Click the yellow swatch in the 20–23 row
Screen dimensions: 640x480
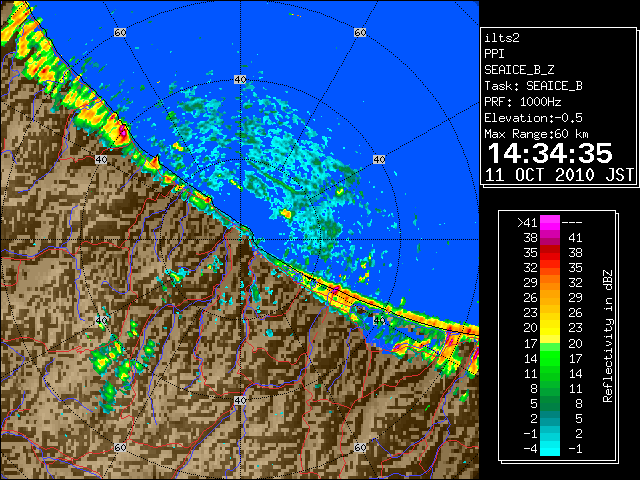click(x=550, y=328)
